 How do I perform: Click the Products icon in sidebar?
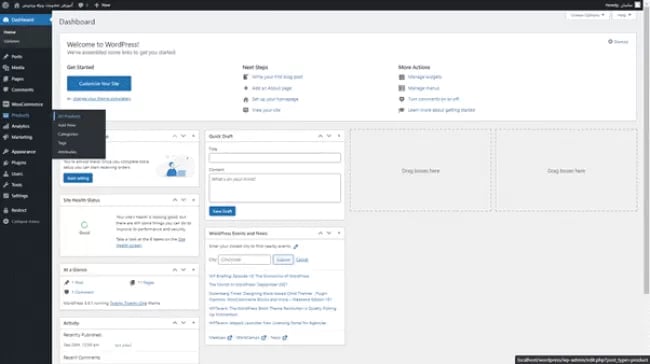(6, 115)
